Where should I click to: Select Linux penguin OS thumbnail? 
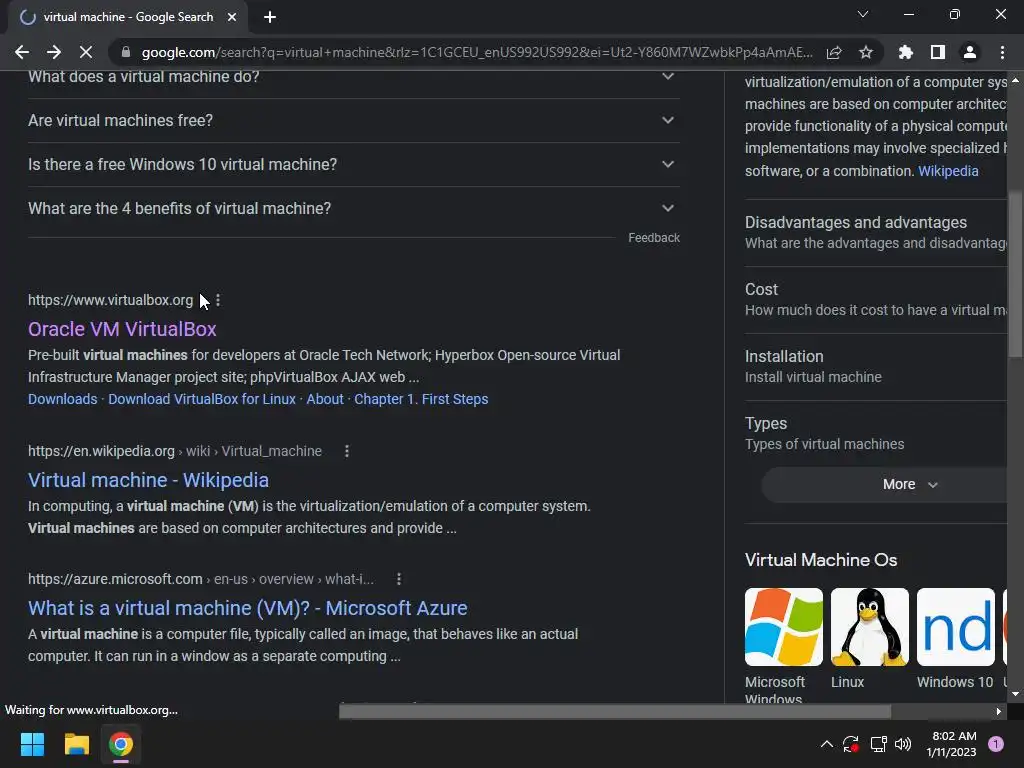(x=869, y=627)
